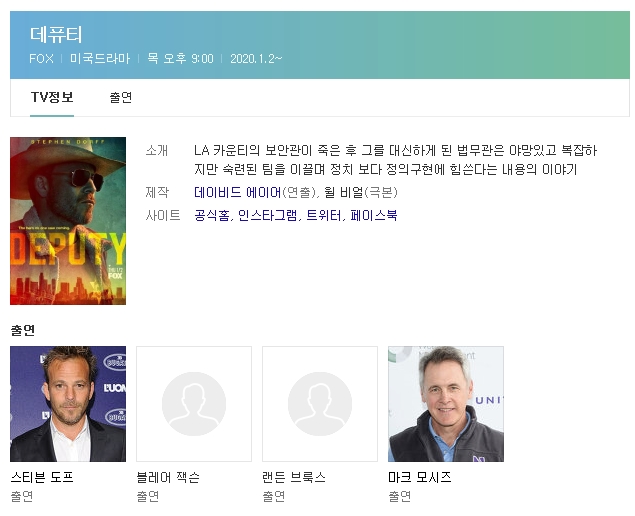Click 블레어 잭슨 placeholder avatar
Image resolution: width=635 pixels, height=516 pixels.
pos(194,404)
